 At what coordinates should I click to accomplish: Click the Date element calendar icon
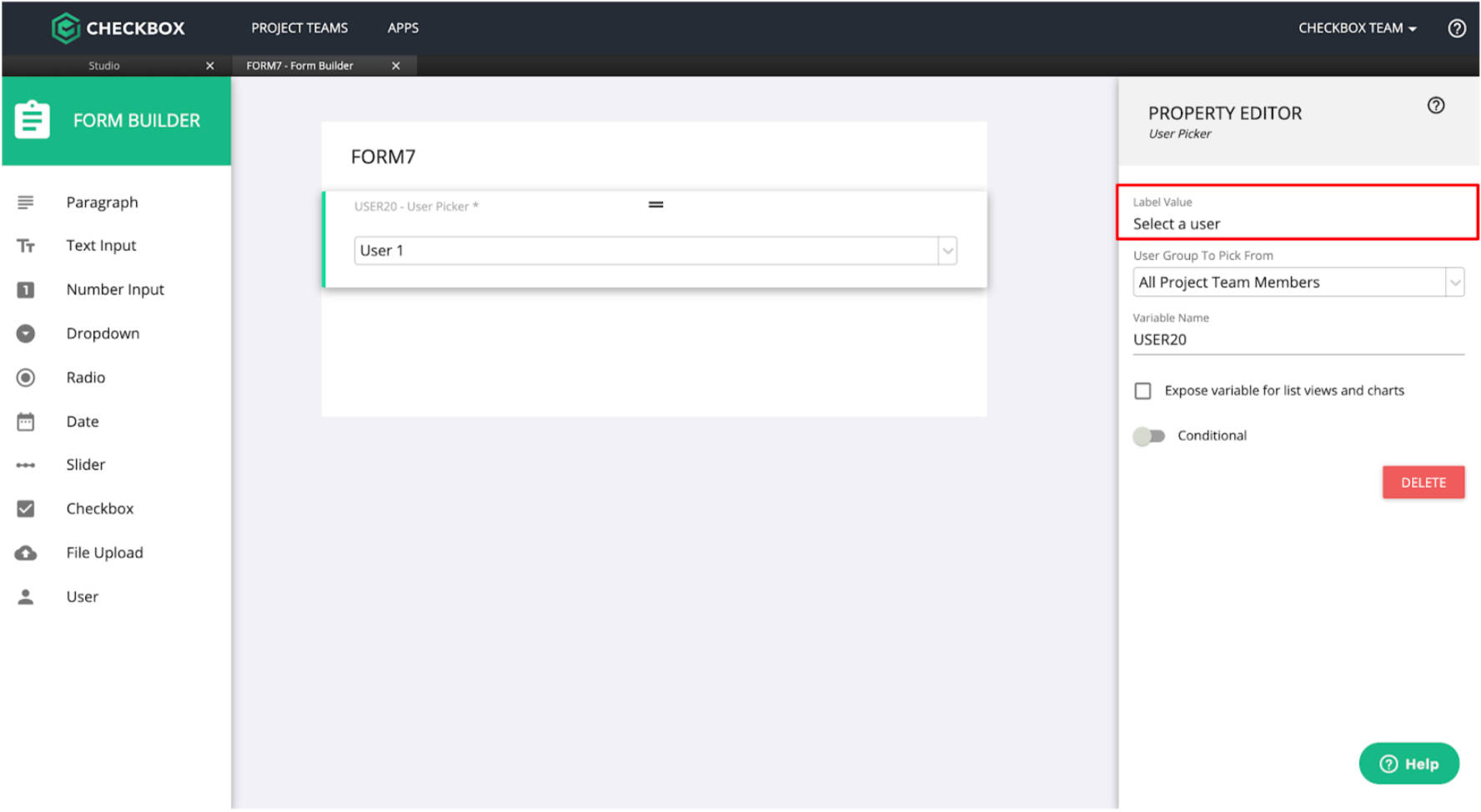(x=26, y=421)
